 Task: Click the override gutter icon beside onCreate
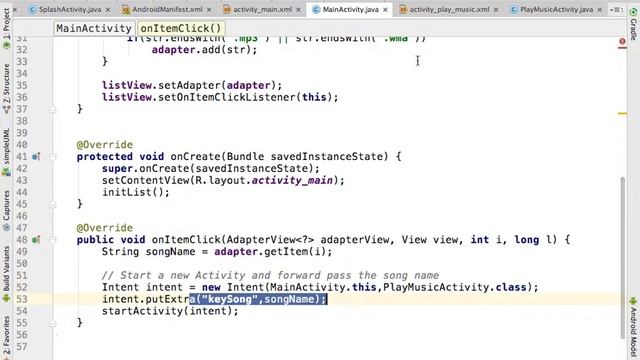[36, 156]
